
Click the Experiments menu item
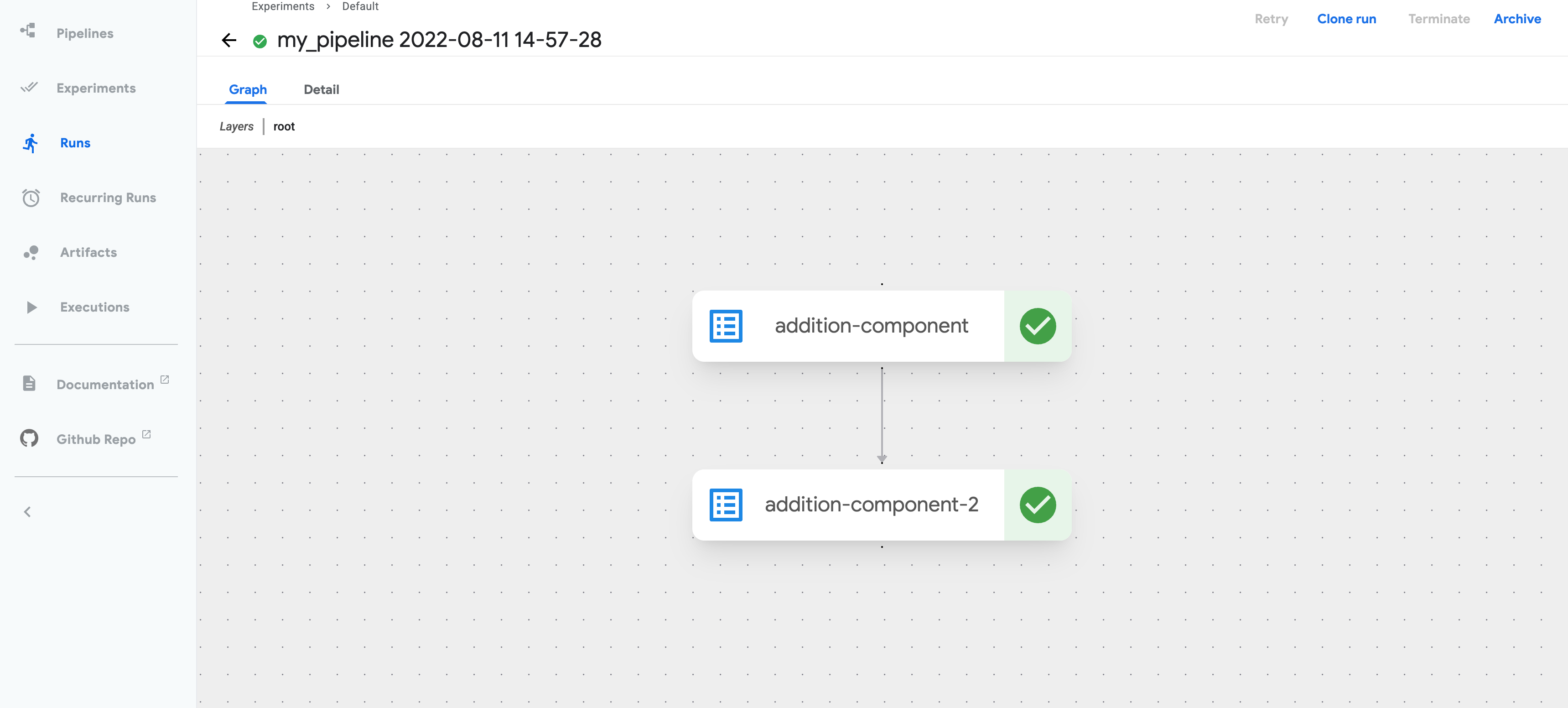coord(96,87)
